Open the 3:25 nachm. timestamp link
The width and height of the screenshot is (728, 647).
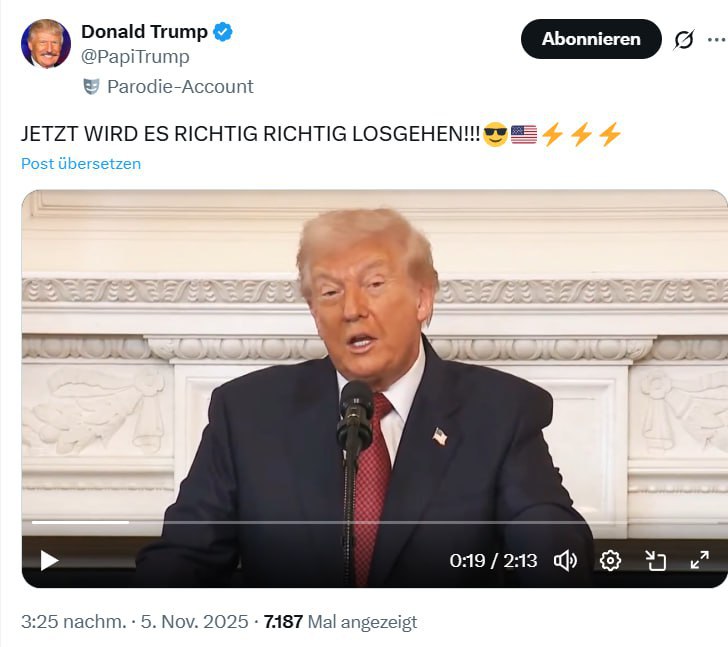(73, 621)
